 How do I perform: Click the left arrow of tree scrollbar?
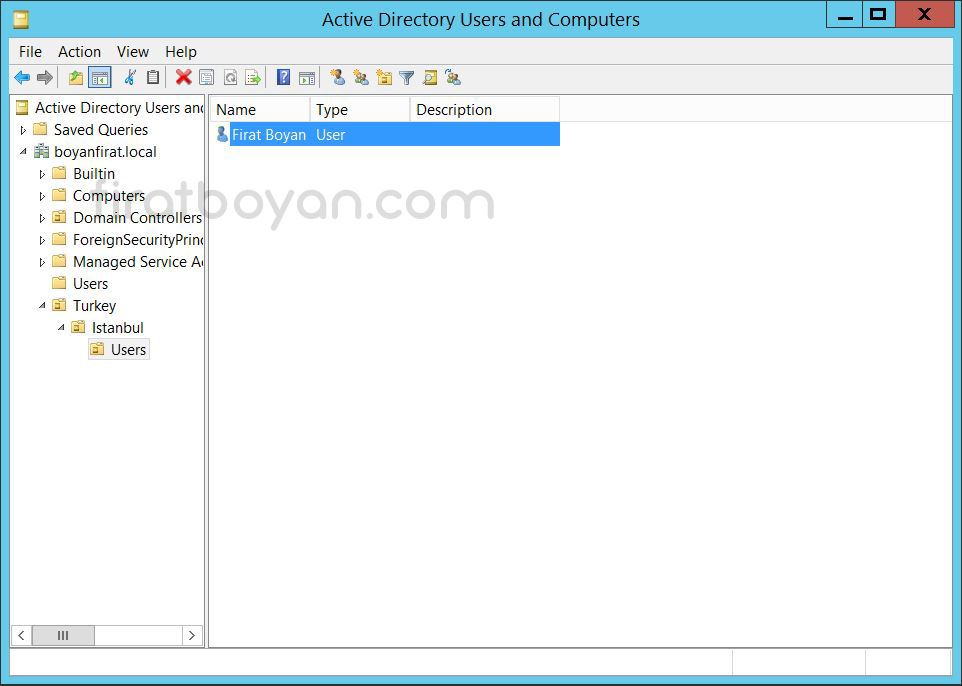pos(21,636)
